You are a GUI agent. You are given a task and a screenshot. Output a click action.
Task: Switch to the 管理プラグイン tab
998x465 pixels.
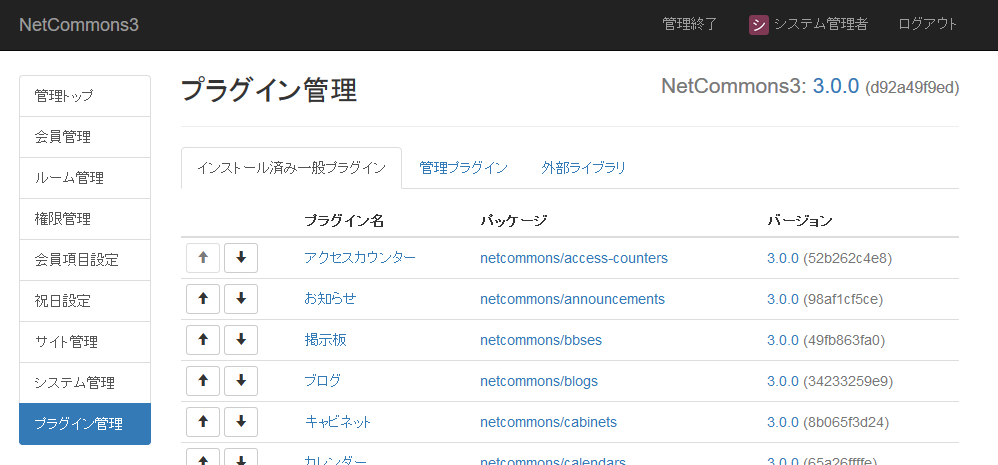(463, 168)
